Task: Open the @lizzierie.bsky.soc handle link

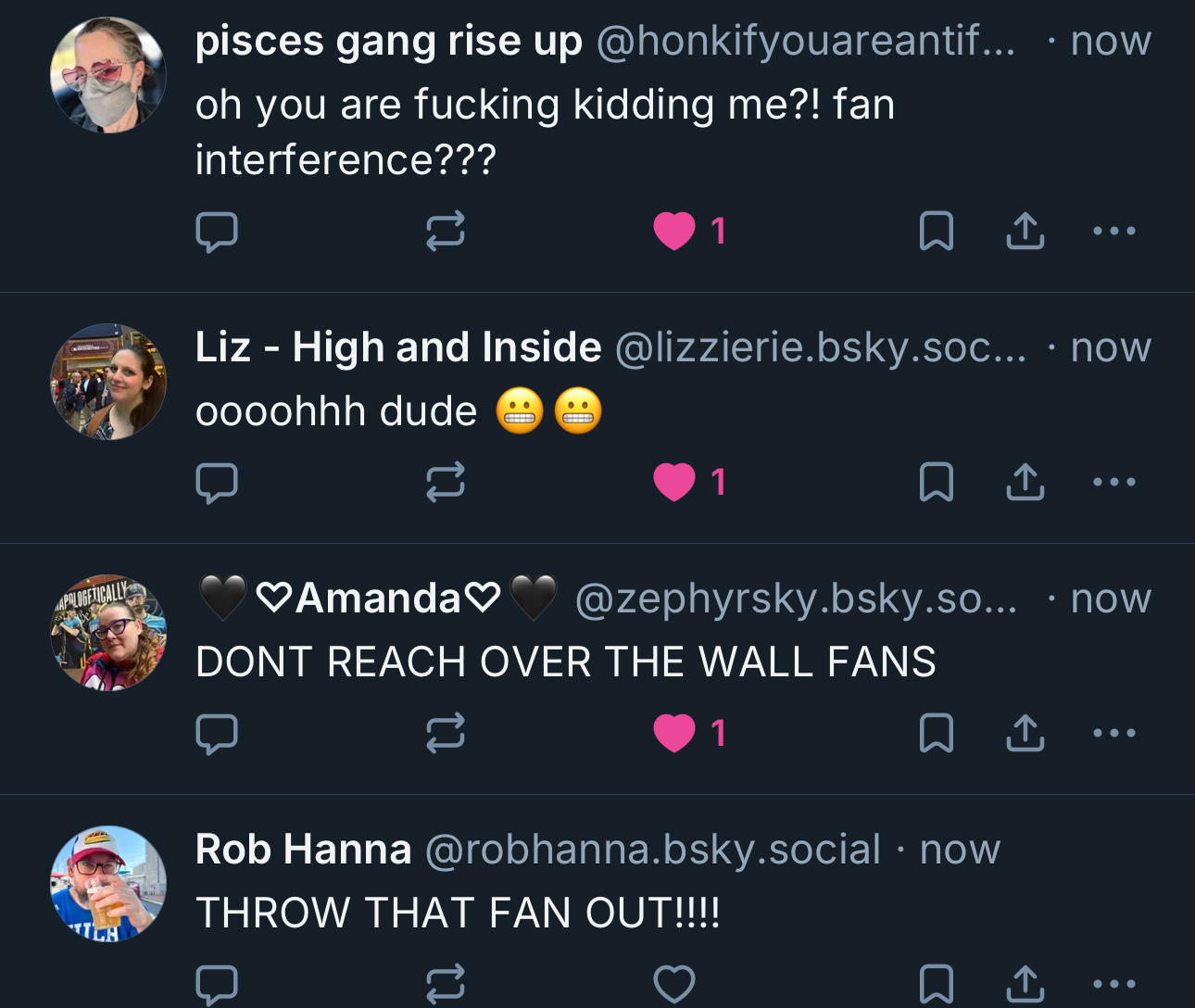Action: point(820,348)
